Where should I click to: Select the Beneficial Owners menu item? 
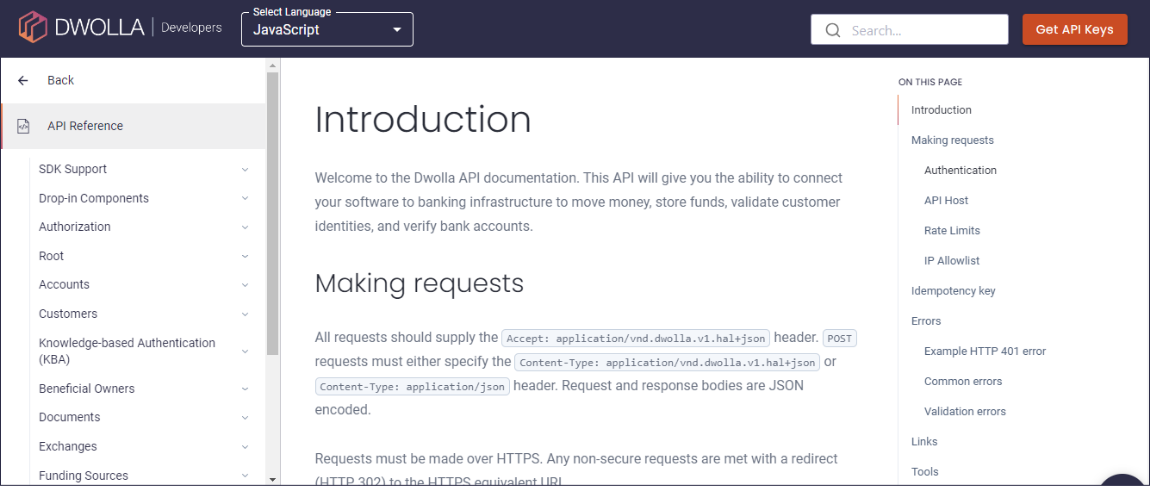(87, 389)
